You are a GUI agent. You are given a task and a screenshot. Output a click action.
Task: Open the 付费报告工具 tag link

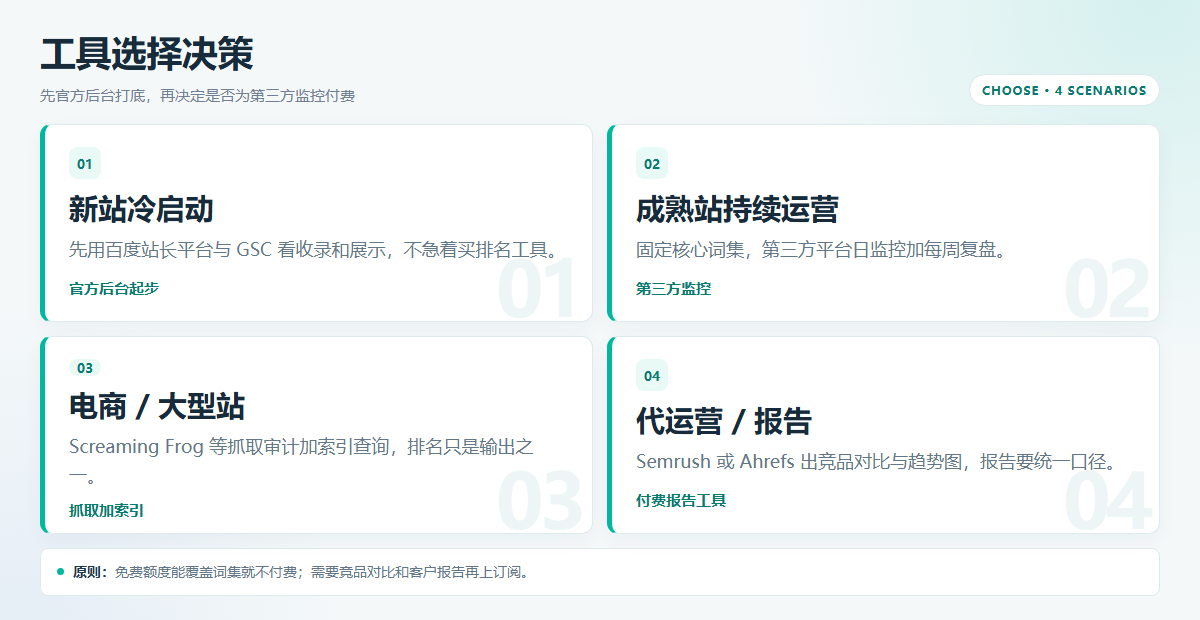pos(681,501)
